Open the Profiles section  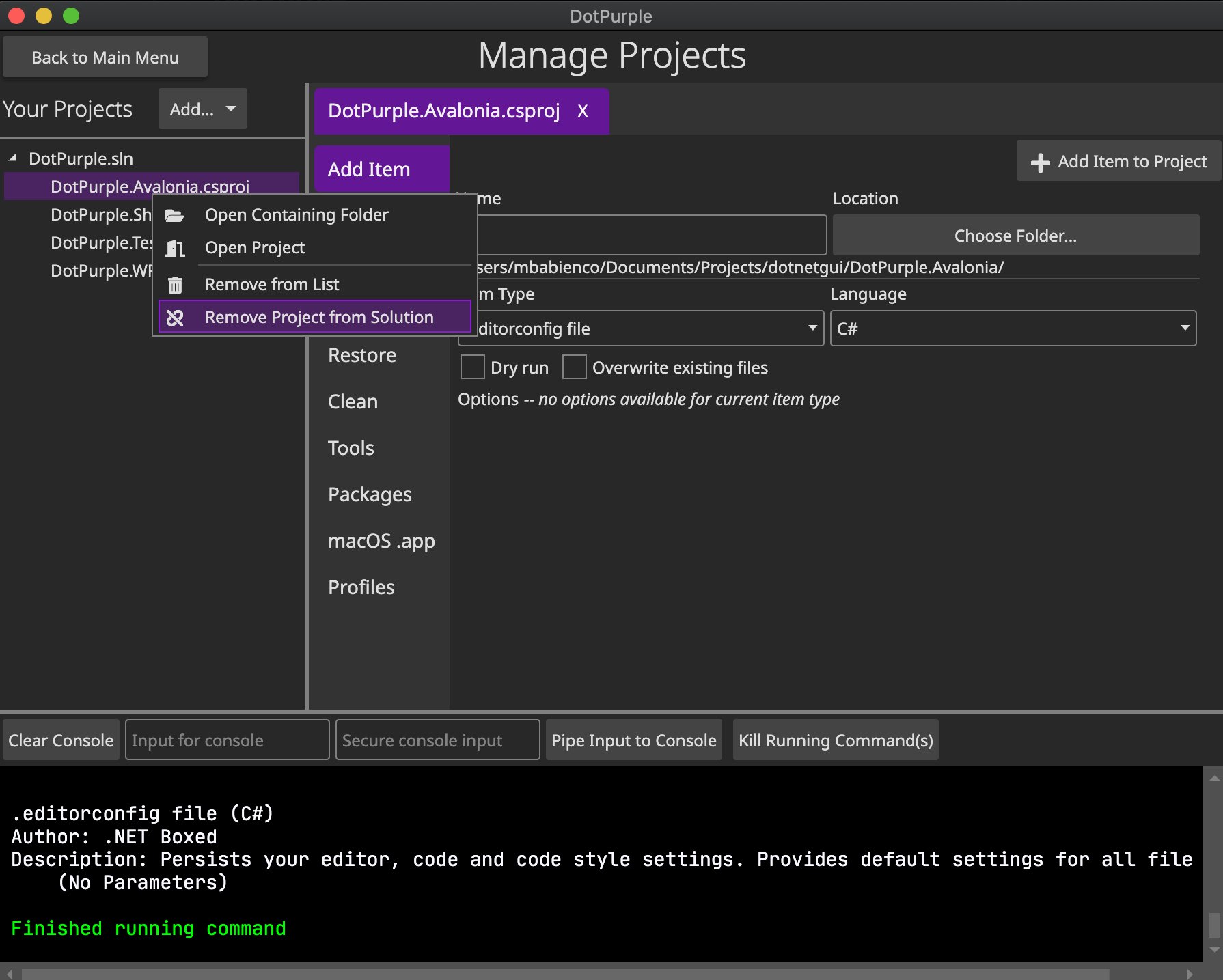[x=381, y=587]
